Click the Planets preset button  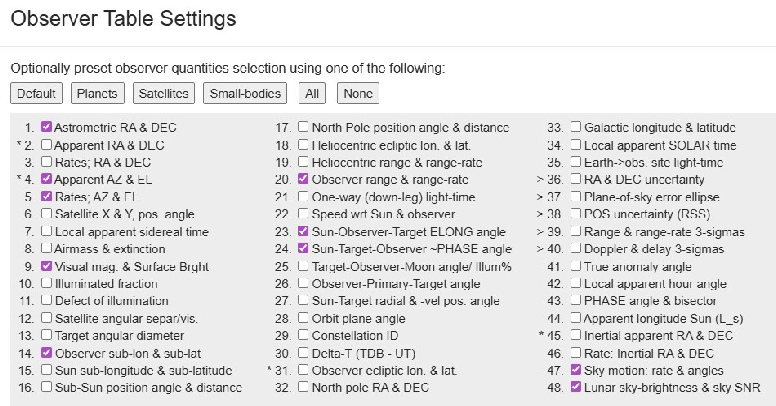click(x=97, y=93)
